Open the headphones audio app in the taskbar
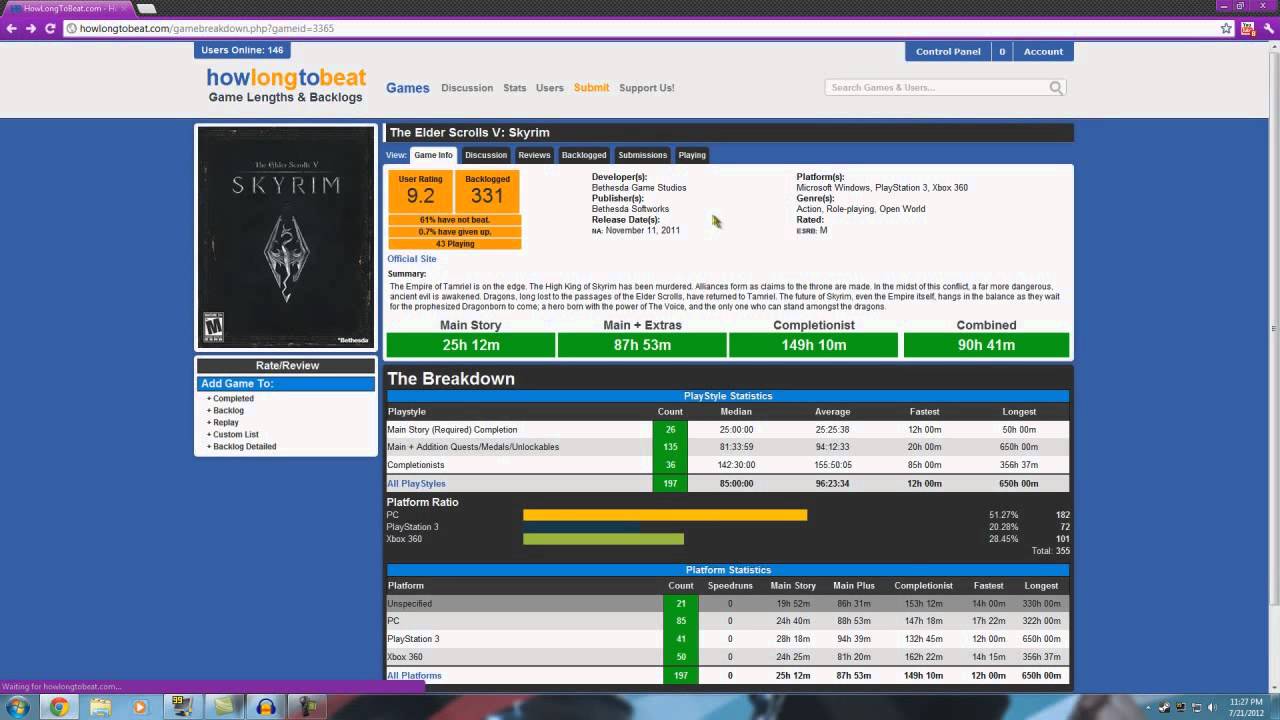1280x720 pixels. pyautogui.click(x=266, y=707)
